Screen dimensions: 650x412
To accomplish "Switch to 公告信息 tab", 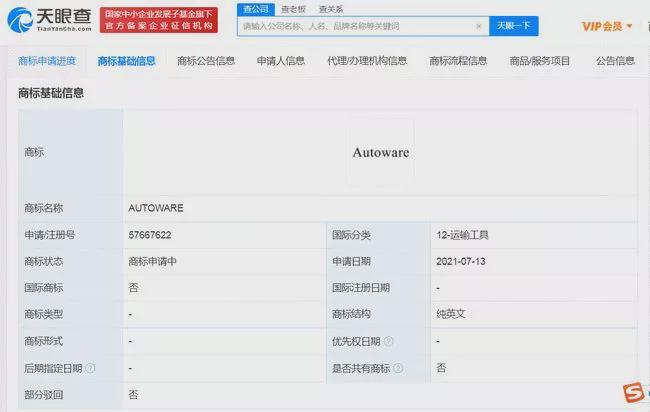I will point(615,61).
